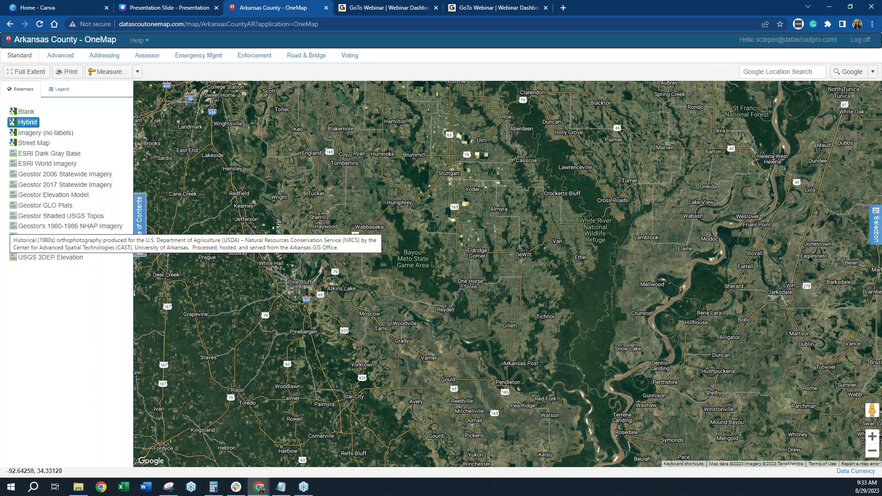
Task: Click the Full Extent button
Action: point(26,71)
